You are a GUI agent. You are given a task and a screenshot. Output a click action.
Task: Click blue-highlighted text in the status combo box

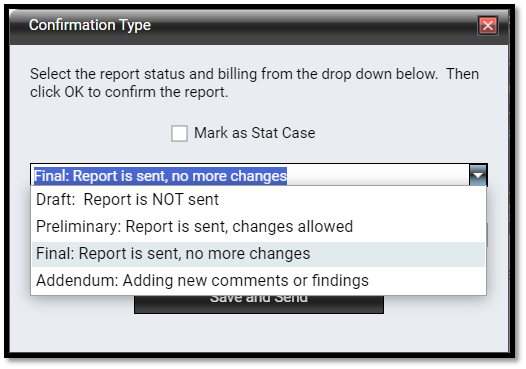point(160,176)
